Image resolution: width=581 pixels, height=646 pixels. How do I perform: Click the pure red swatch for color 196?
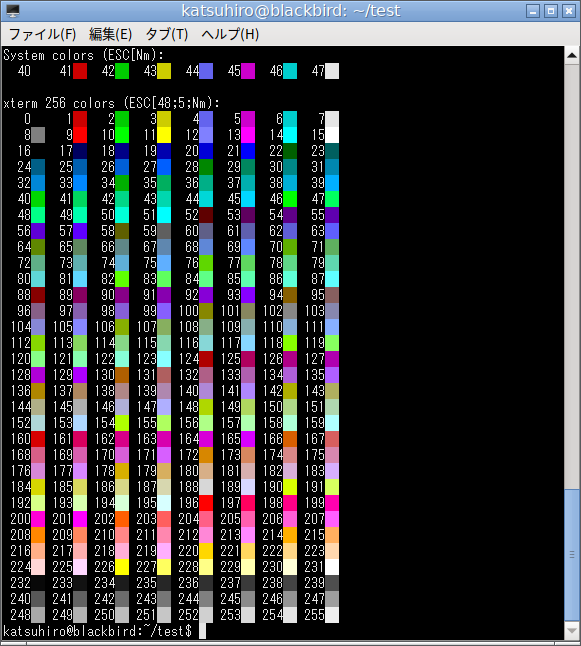(x=206, y=503)
